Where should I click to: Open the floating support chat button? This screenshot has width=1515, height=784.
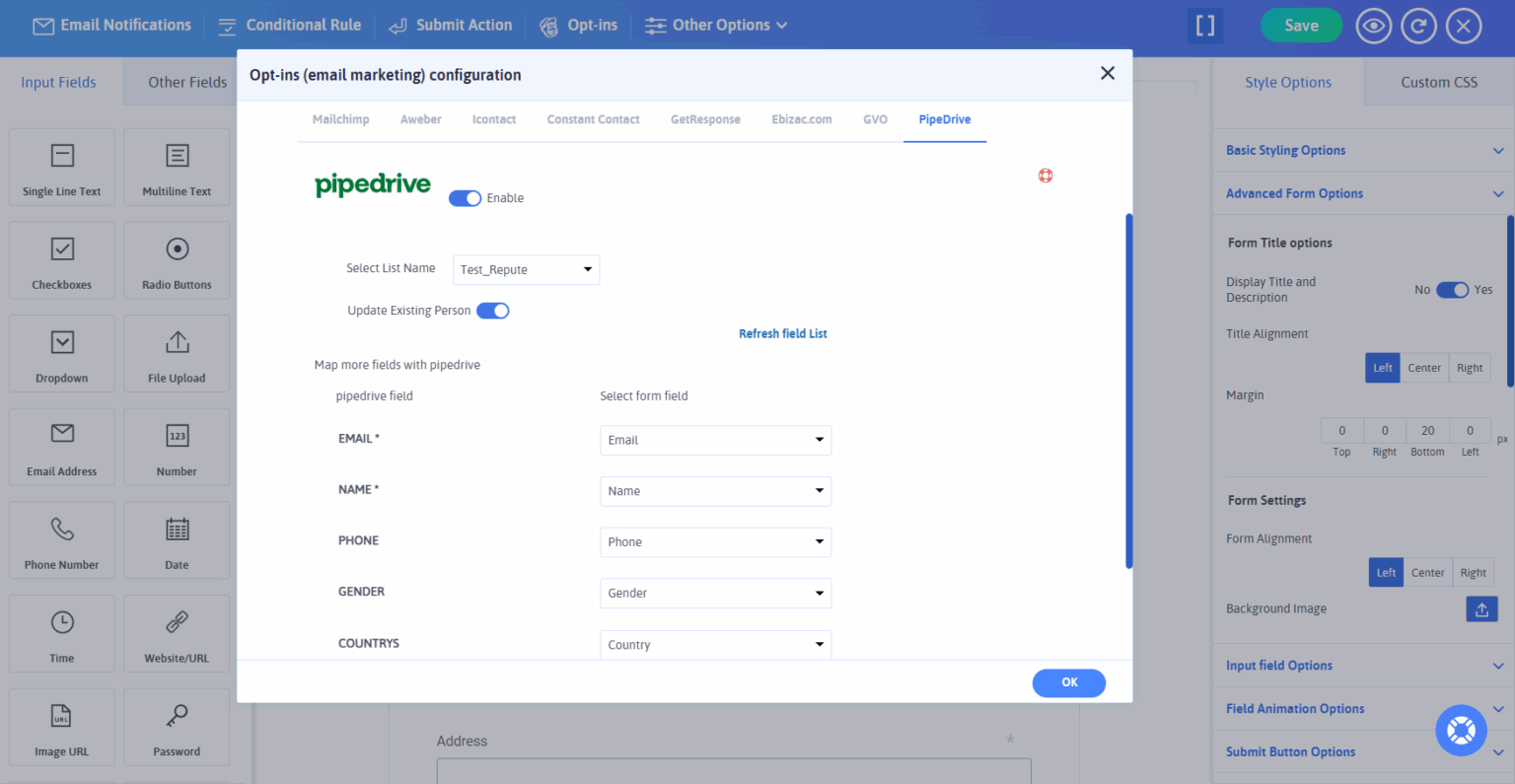(x=1461, y=731)
